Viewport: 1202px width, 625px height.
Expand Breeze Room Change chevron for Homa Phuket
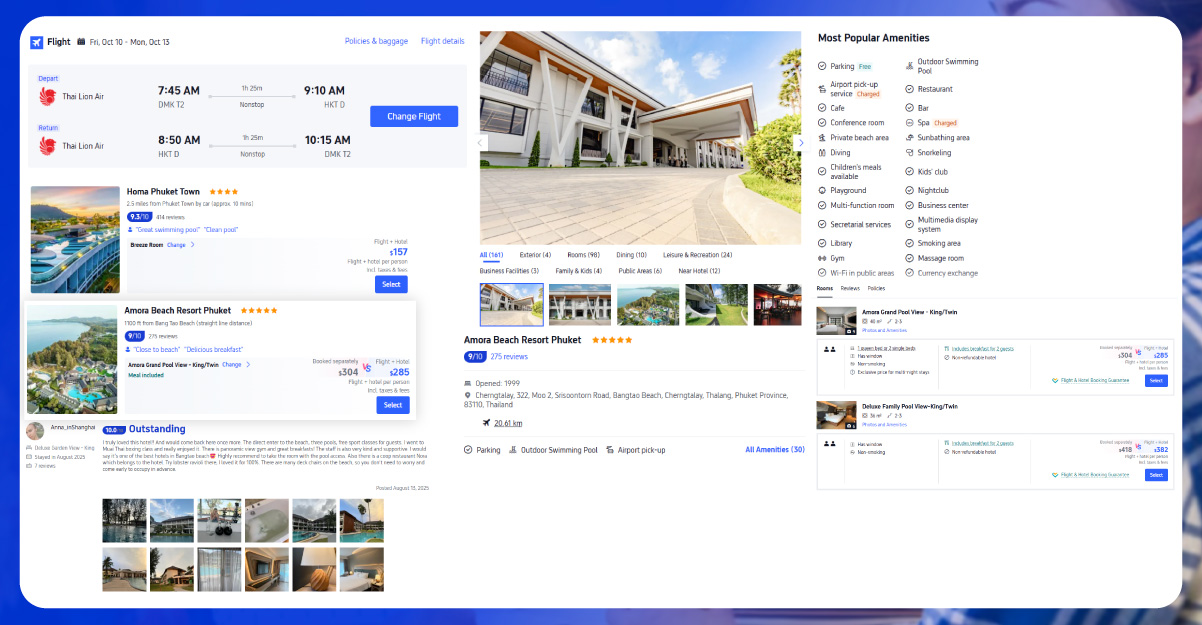(x=193, y=245)
